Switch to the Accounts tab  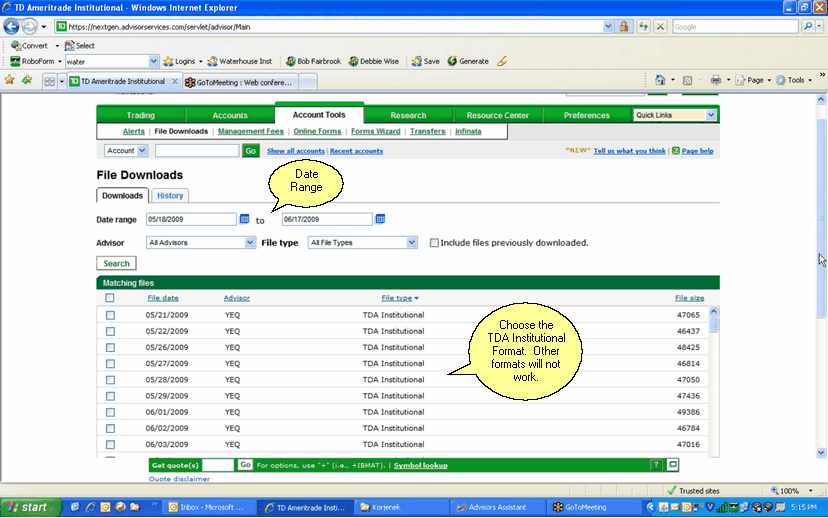tap(230, 115)
